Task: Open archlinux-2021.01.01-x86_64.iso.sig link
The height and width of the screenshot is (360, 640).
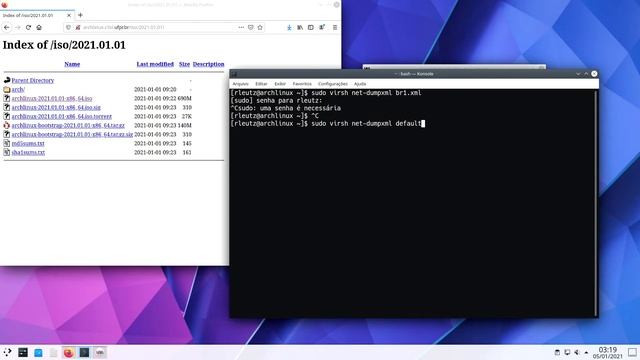Action: (56, 107)
